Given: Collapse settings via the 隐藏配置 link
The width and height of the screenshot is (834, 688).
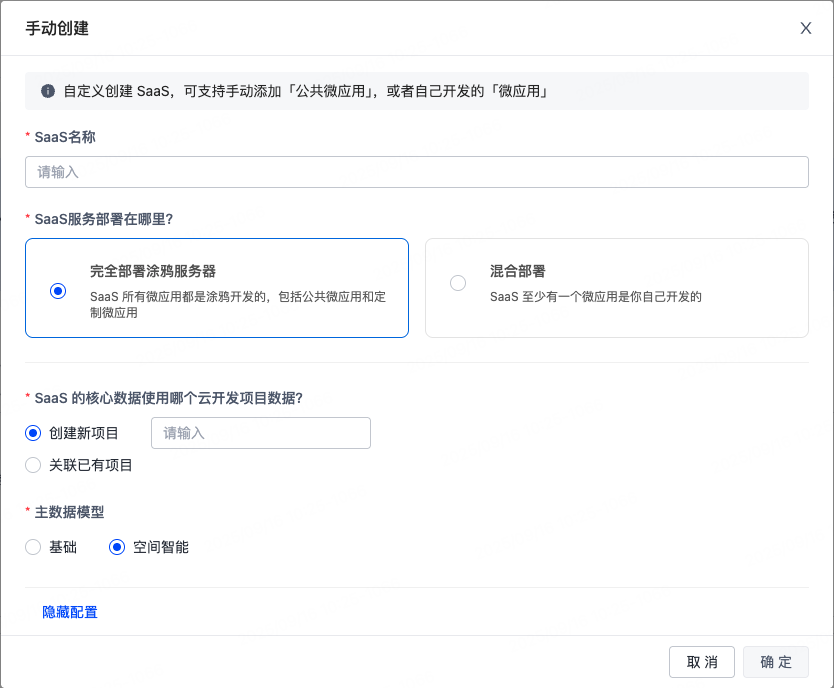Looking at the screenshot, I should pos(70,612).
